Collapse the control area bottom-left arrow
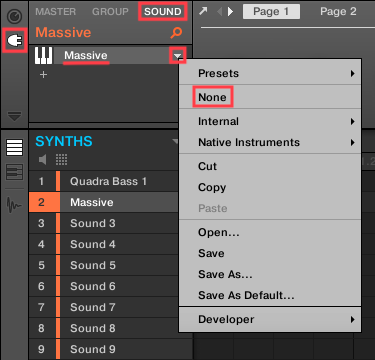 tap(14, 116)
